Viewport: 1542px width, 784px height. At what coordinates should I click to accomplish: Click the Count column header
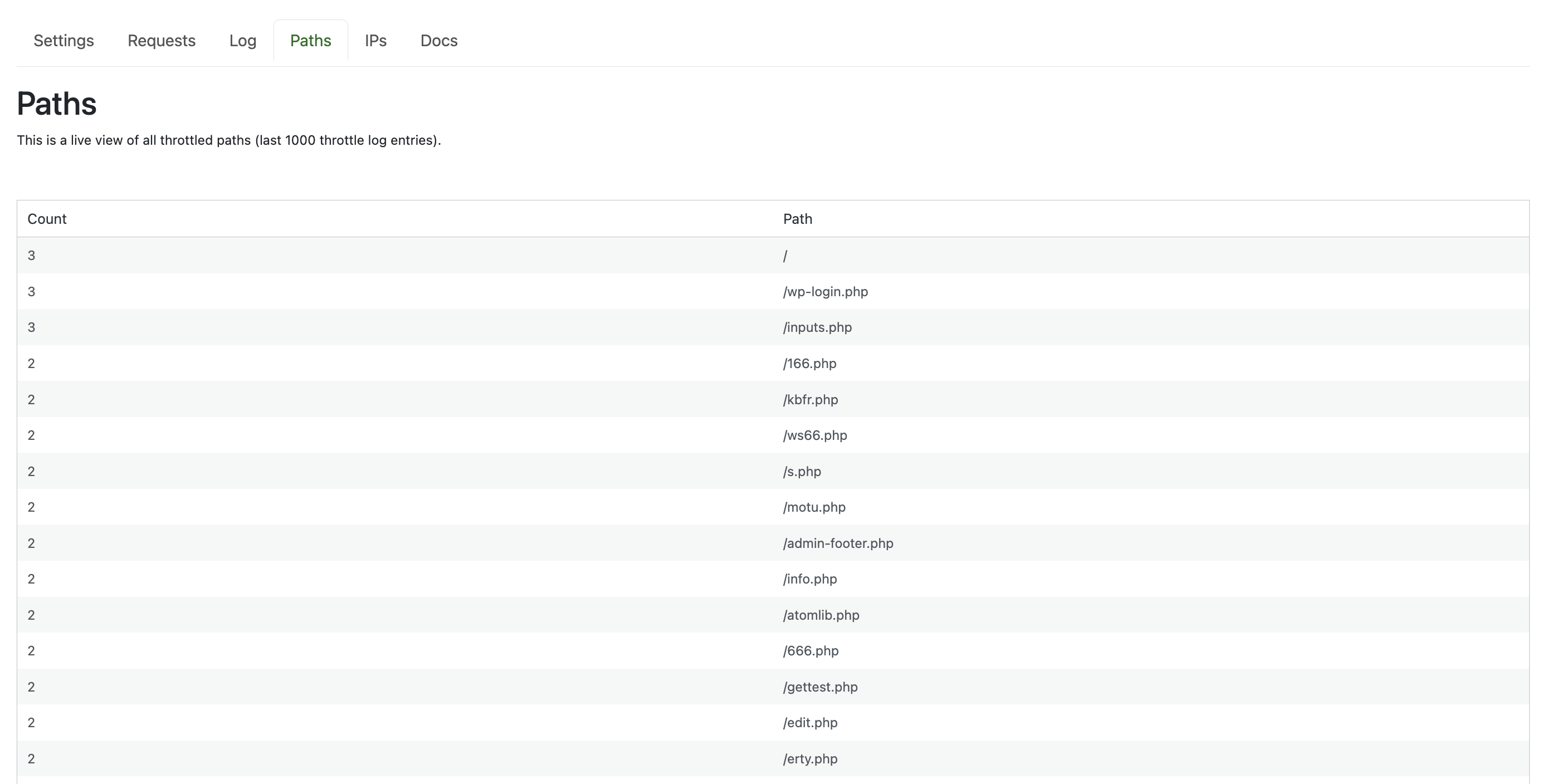[x=47, y=219]
